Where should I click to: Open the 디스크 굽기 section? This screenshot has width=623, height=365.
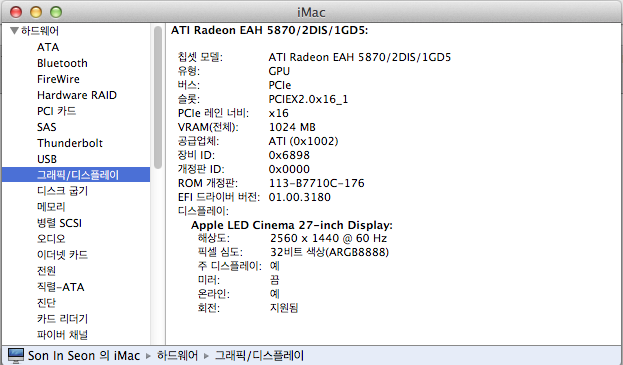pyautogui.click(x=62, y=191)
